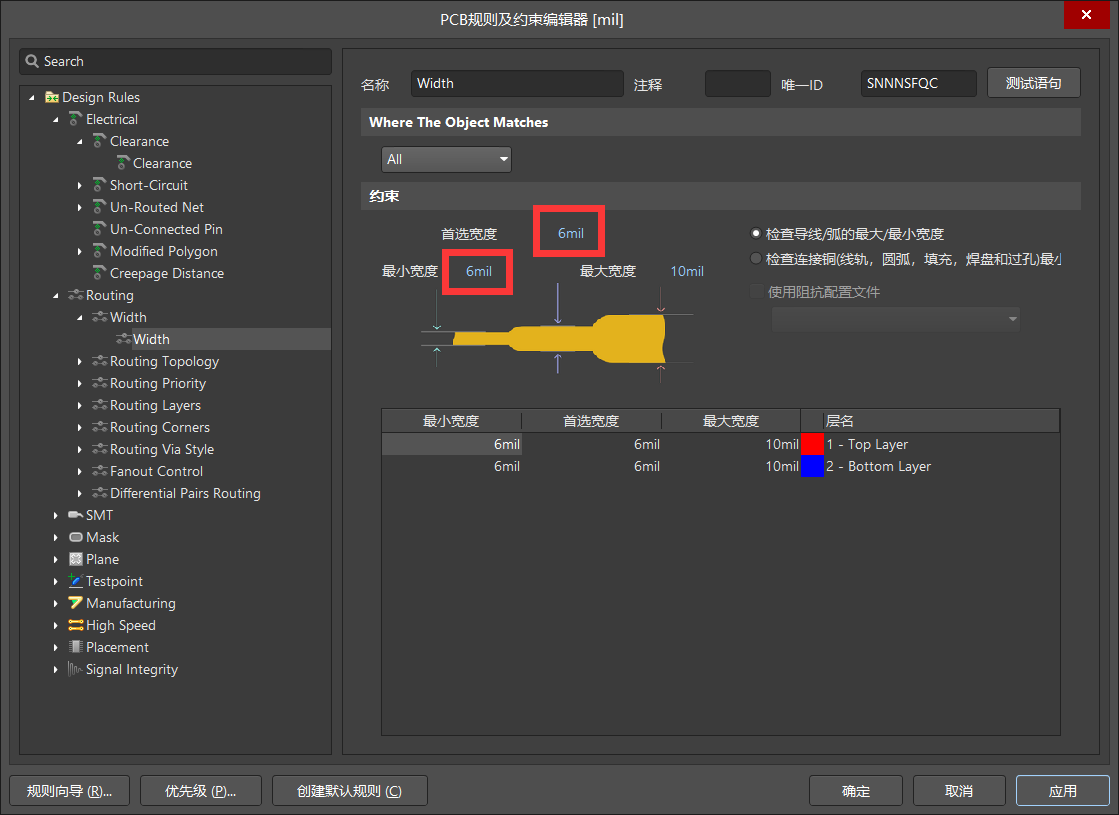Click the 应用 button
Screen dimensions: 1119x815
point(1063,791)
